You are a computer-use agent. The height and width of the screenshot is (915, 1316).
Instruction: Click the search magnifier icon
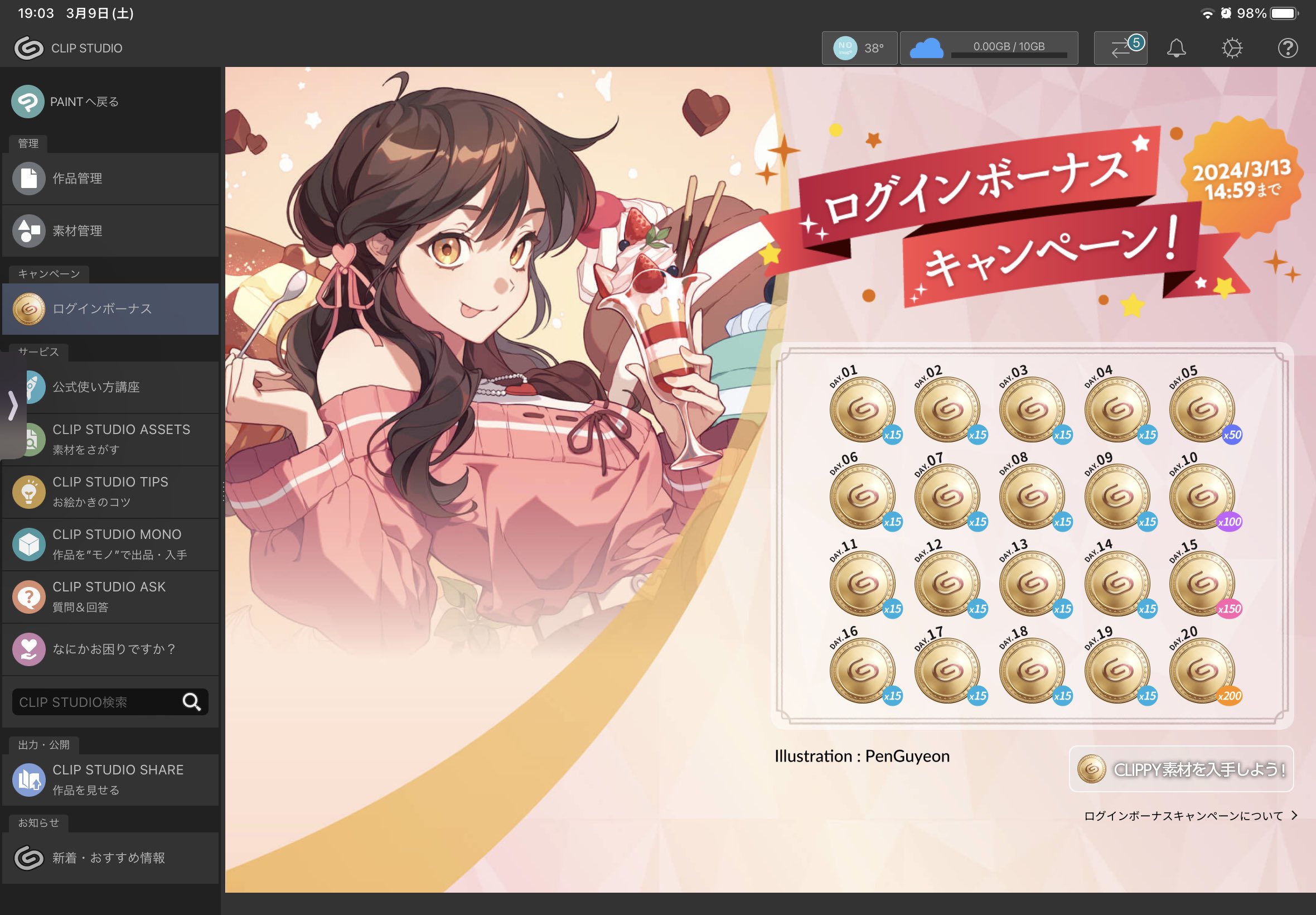[192, 702]
